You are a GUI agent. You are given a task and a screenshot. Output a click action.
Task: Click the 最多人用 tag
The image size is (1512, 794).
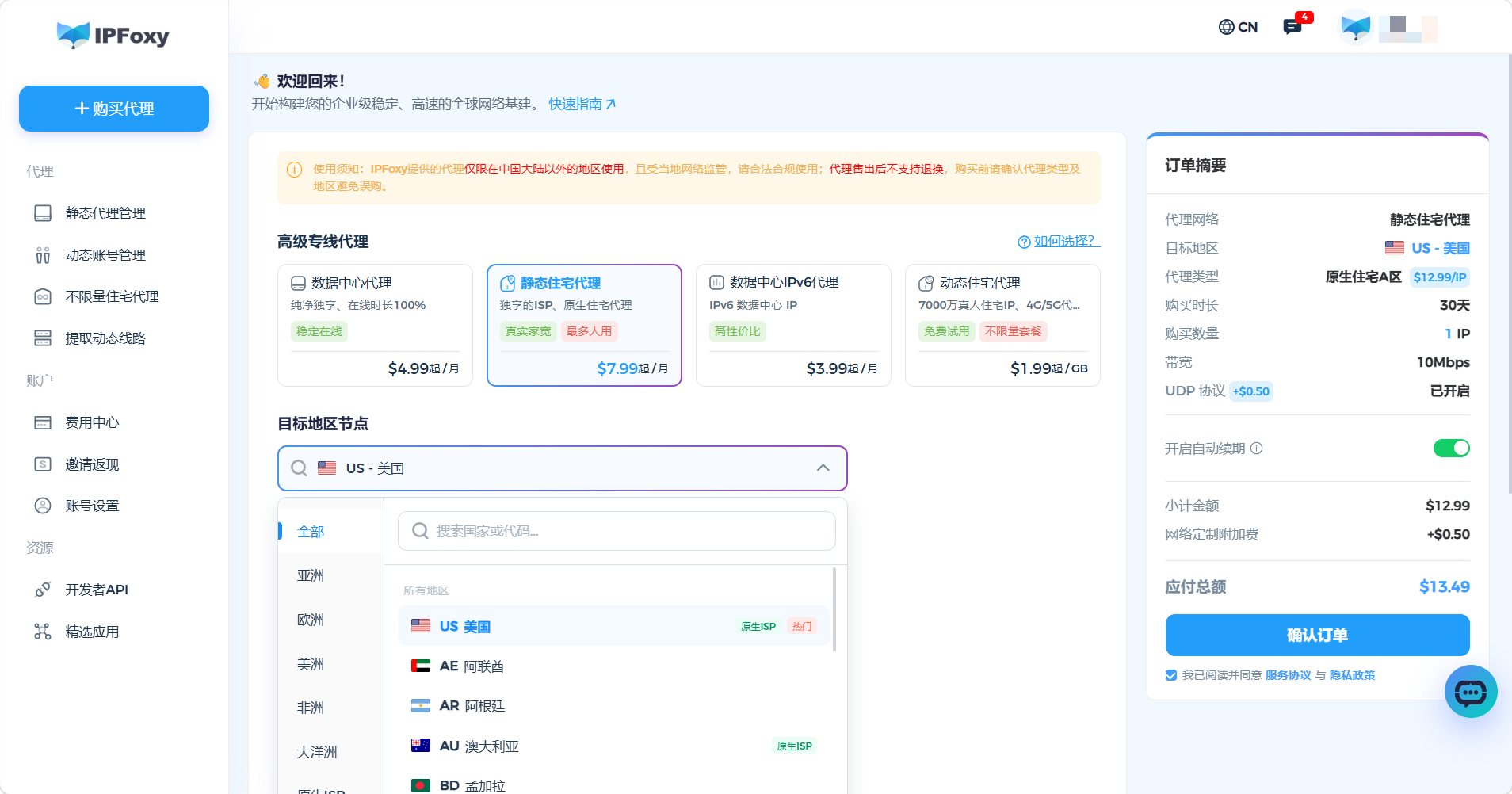click(x=589, y=331)
